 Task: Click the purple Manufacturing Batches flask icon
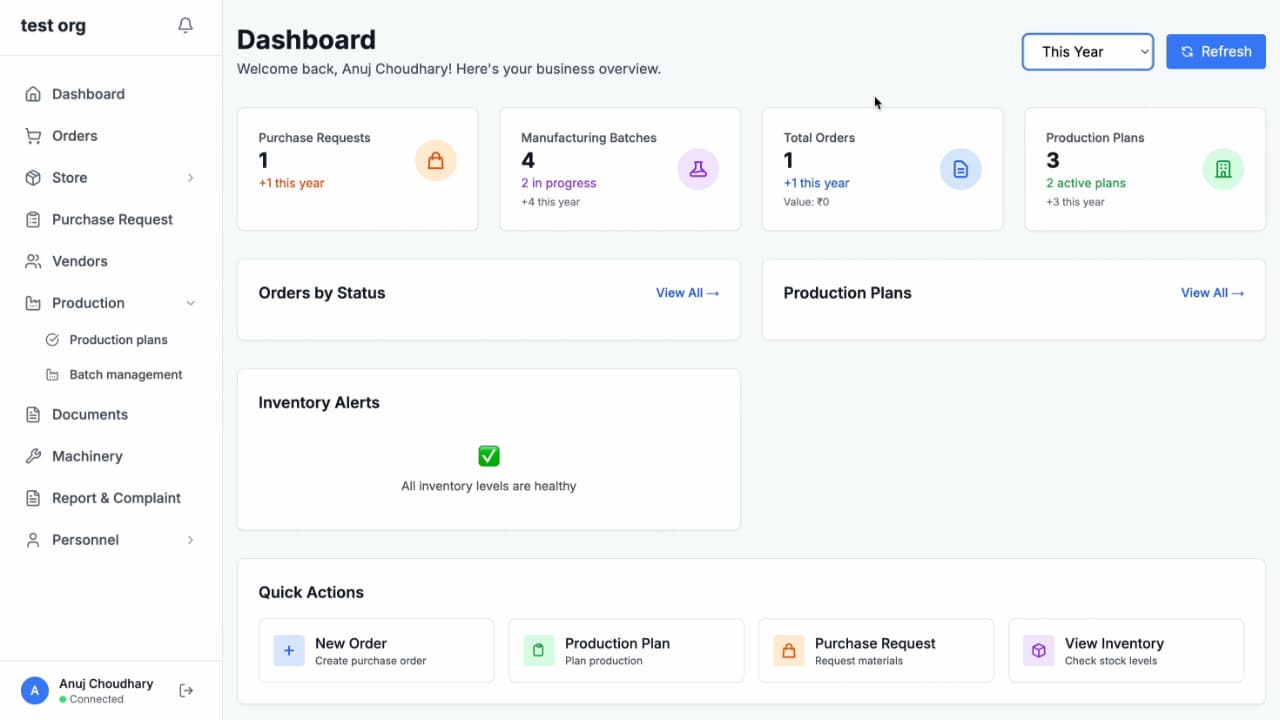(698, 169)
